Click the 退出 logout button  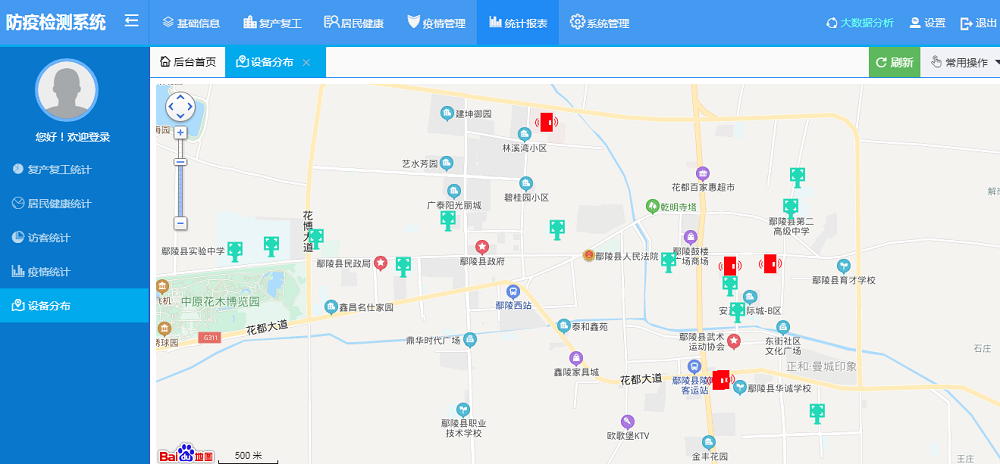pyautogui.click(x=979, y=23)
